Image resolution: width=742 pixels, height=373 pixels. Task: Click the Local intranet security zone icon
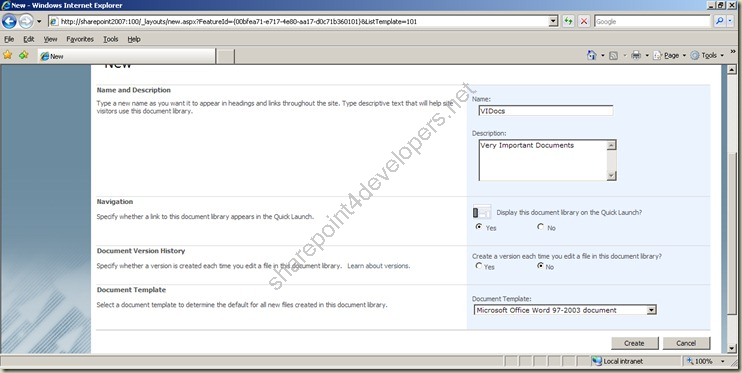pos(597,361)
